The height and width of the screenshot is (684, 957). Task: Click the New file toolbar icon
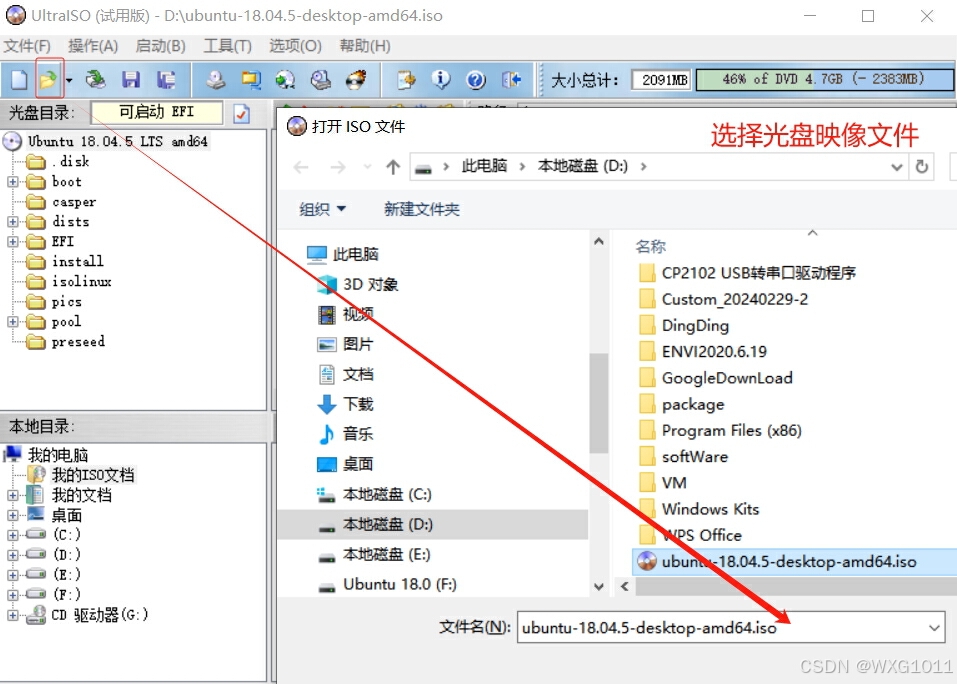click(19, 79)
